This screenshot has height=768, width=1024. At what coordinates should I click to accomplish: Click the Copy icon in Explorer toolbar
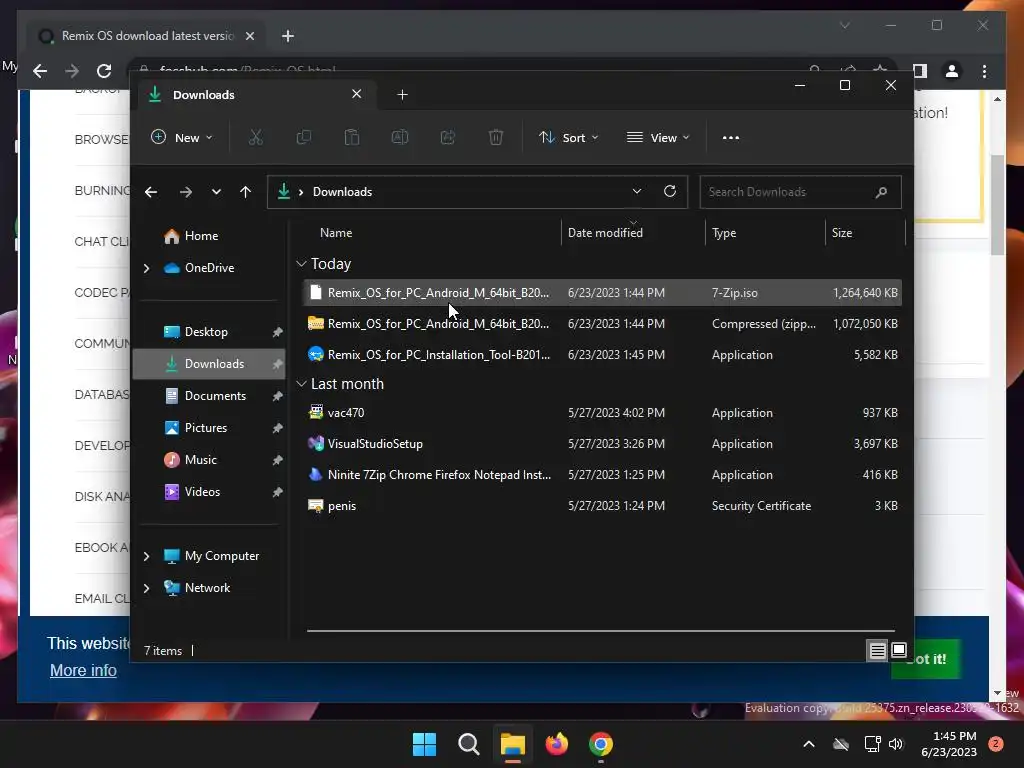coord(304,137)
